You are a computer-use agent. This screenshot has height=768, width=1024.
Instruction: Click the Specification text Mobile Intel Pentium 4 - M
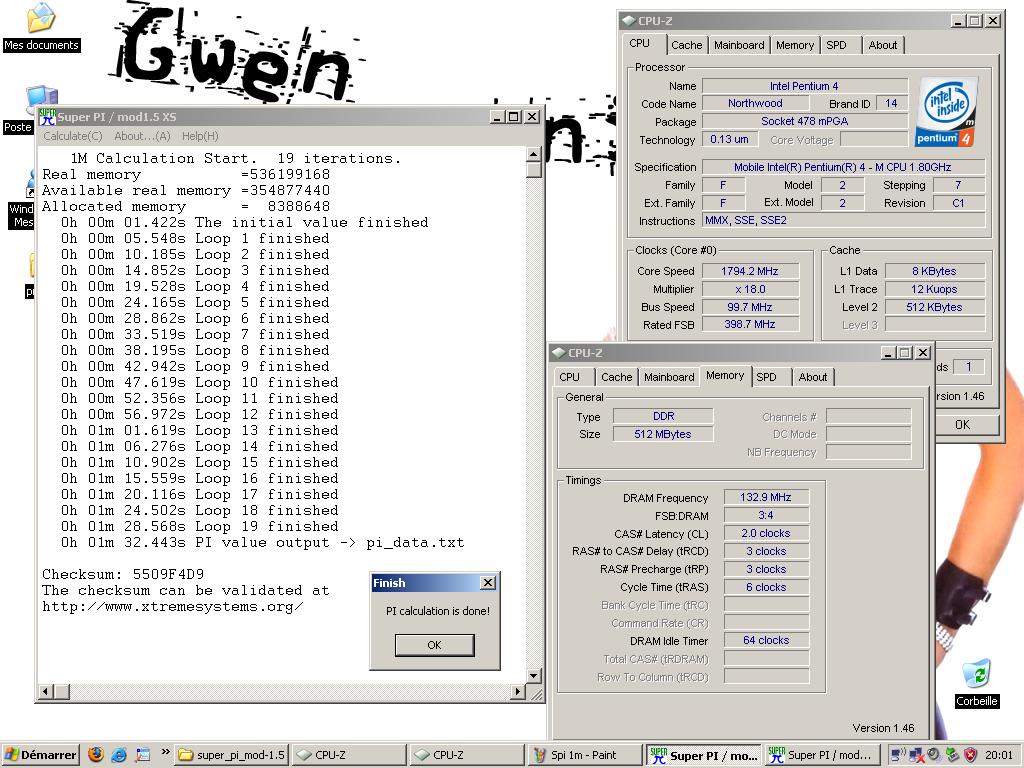point(842,167)
